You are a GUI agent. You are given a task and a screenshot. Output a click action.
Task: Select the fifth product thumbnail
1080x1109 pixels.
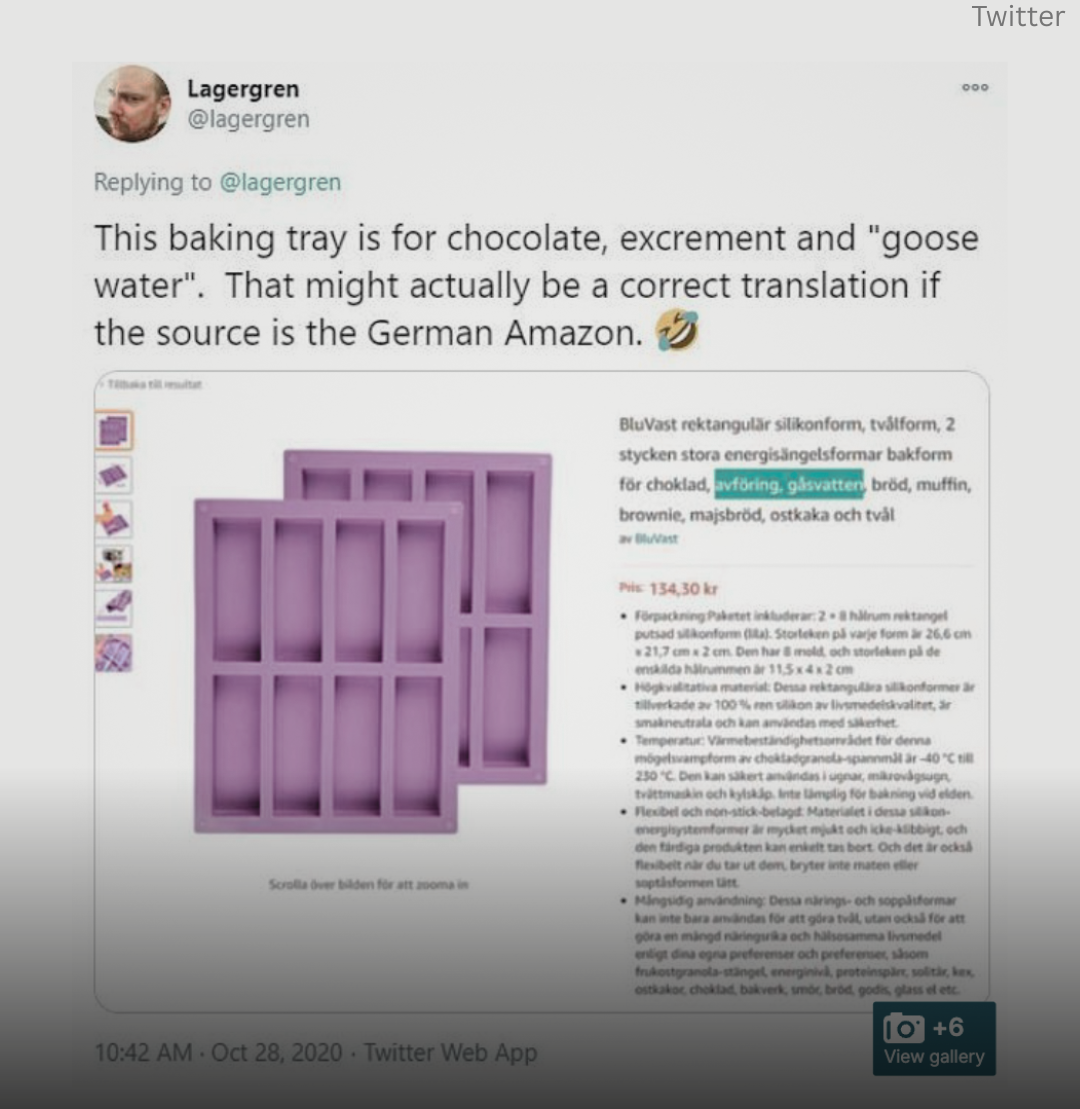[x=114, y=608]
